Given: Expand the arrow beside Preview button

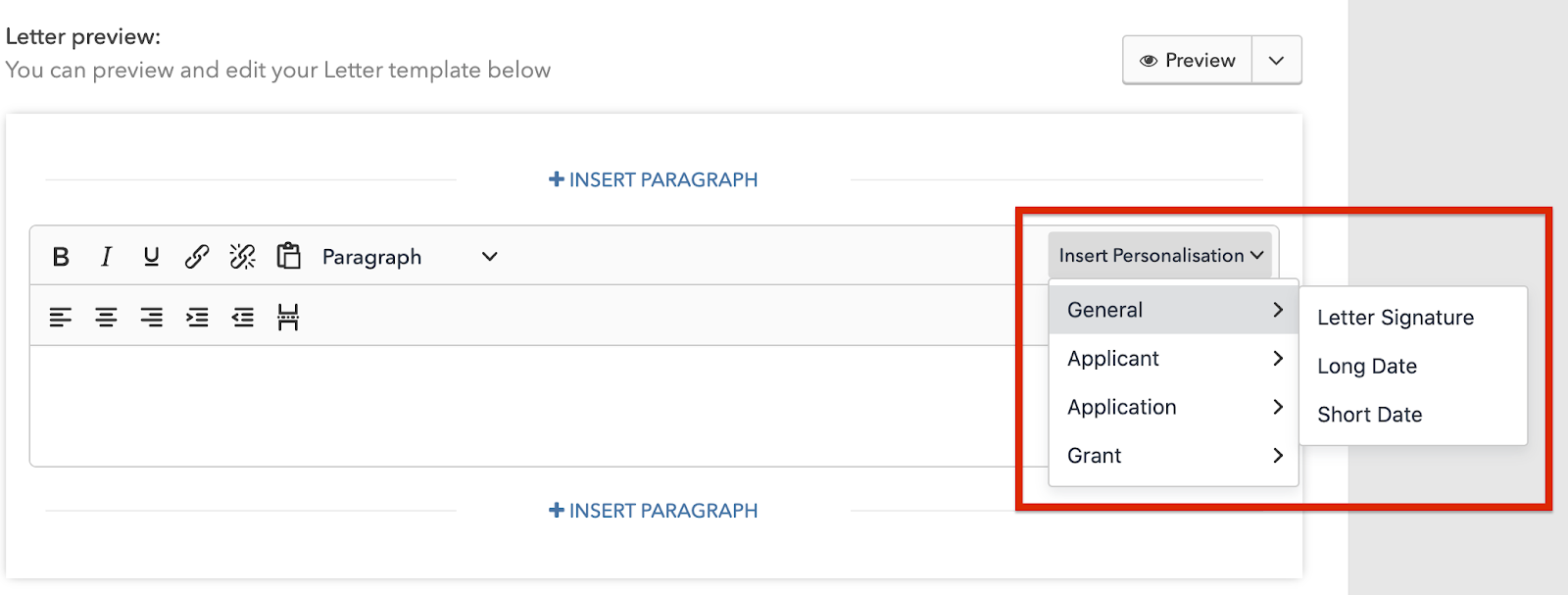Looking at the screenshot, I should [1276, 61].
